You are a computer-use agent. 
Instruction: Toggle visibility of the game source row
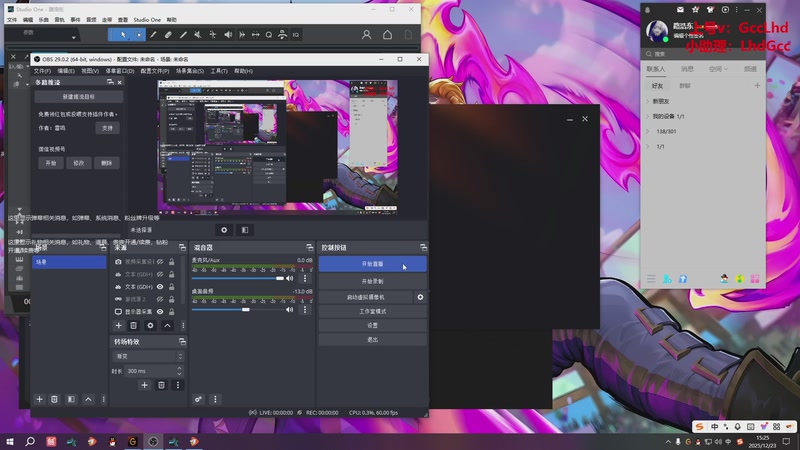point(160,299)
